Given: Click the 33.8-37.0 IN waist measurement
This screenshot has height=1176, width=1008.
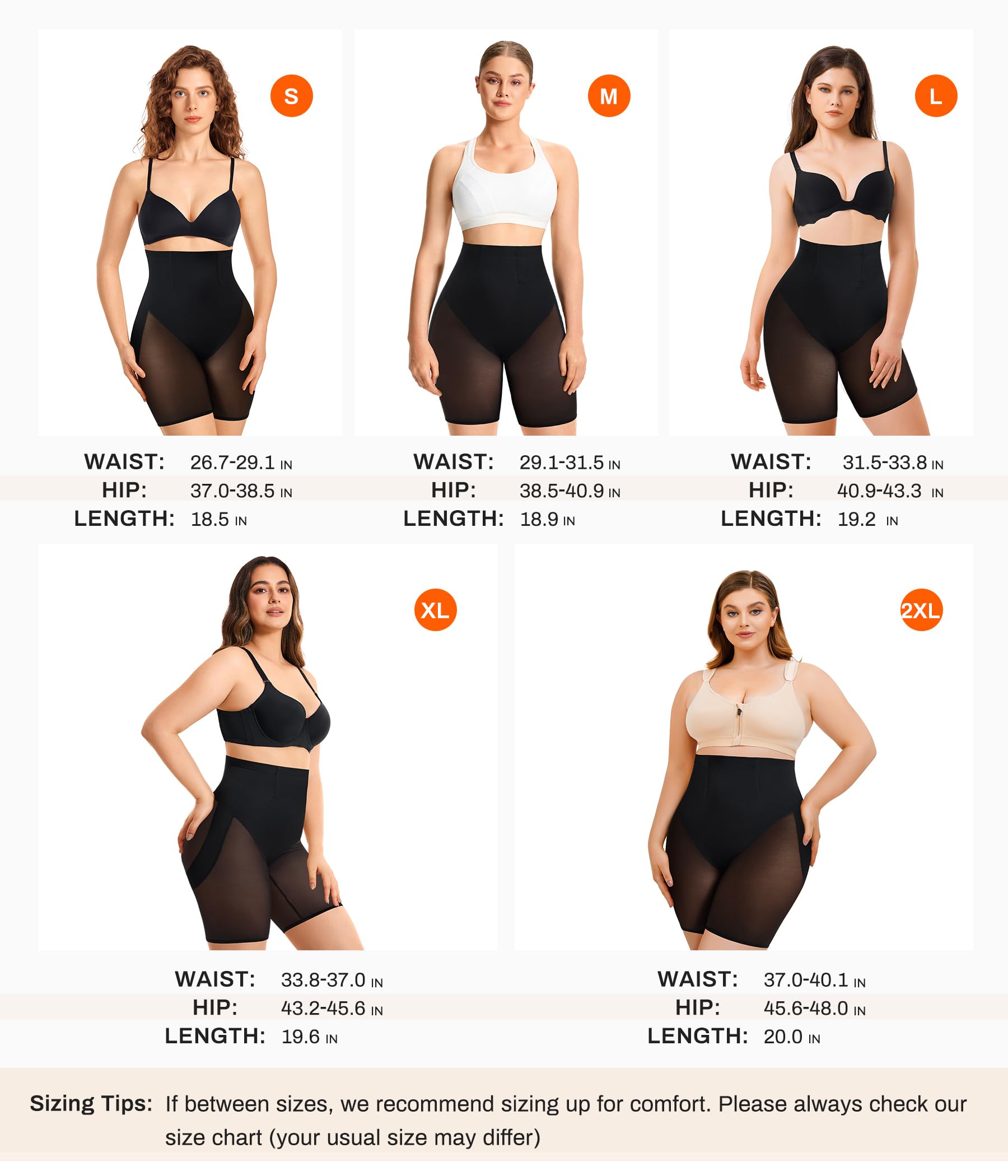Looking at the screenshot, I should [x=332, y=980].
